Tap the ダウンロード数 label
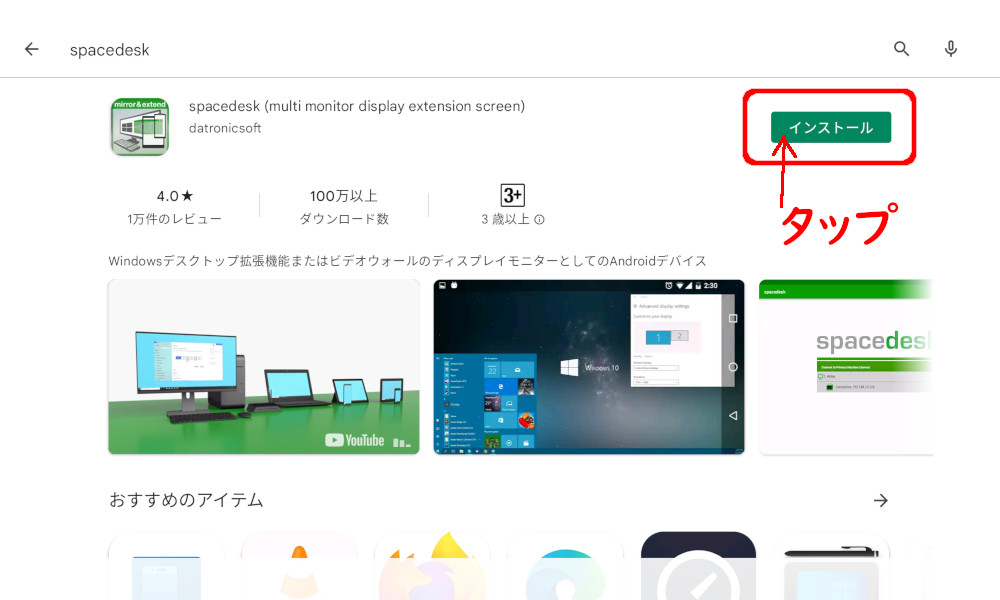 tap(344, 219)
